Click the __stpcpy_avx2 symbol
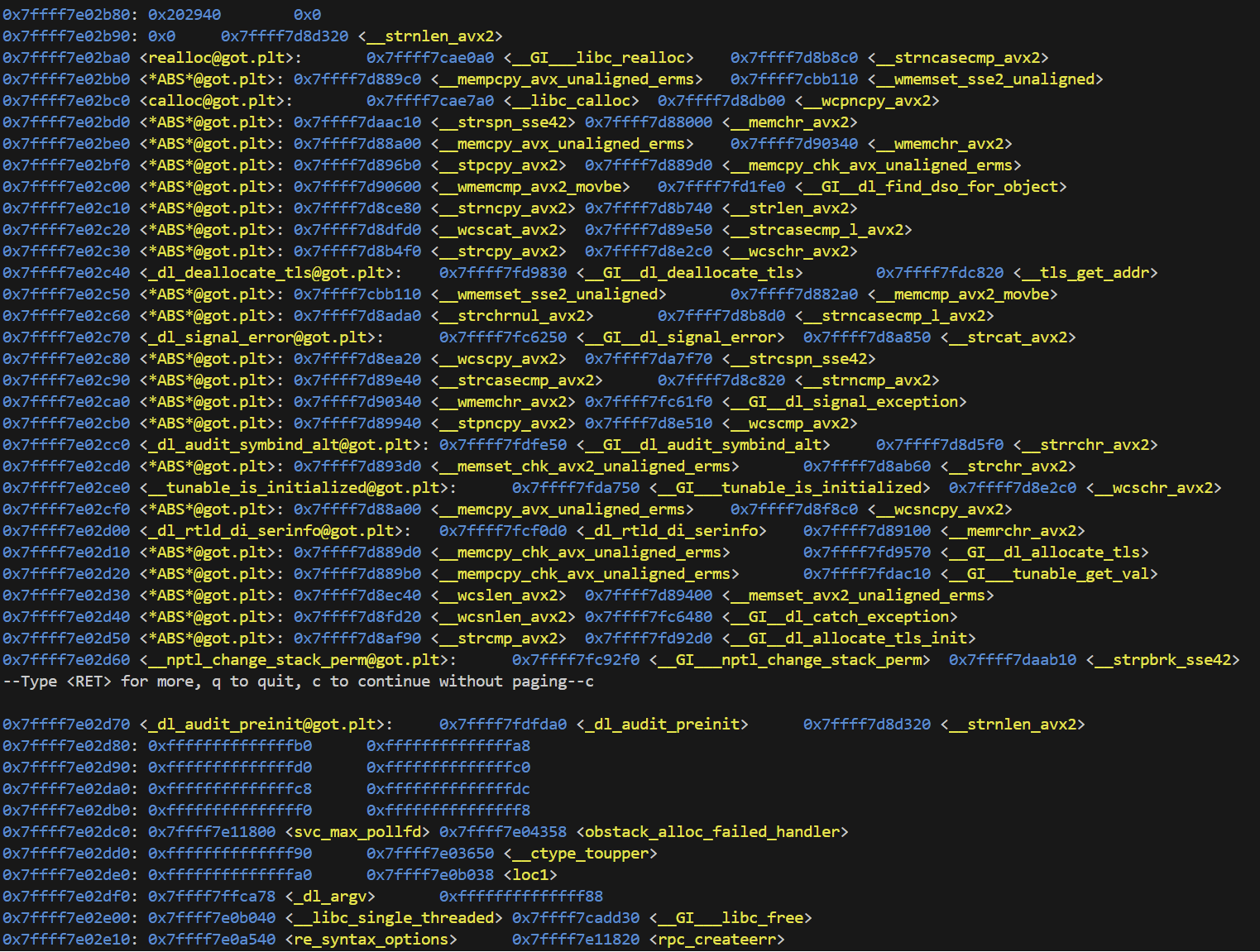The height and width of the screenshot is (952, 1260). coord(499,165)
